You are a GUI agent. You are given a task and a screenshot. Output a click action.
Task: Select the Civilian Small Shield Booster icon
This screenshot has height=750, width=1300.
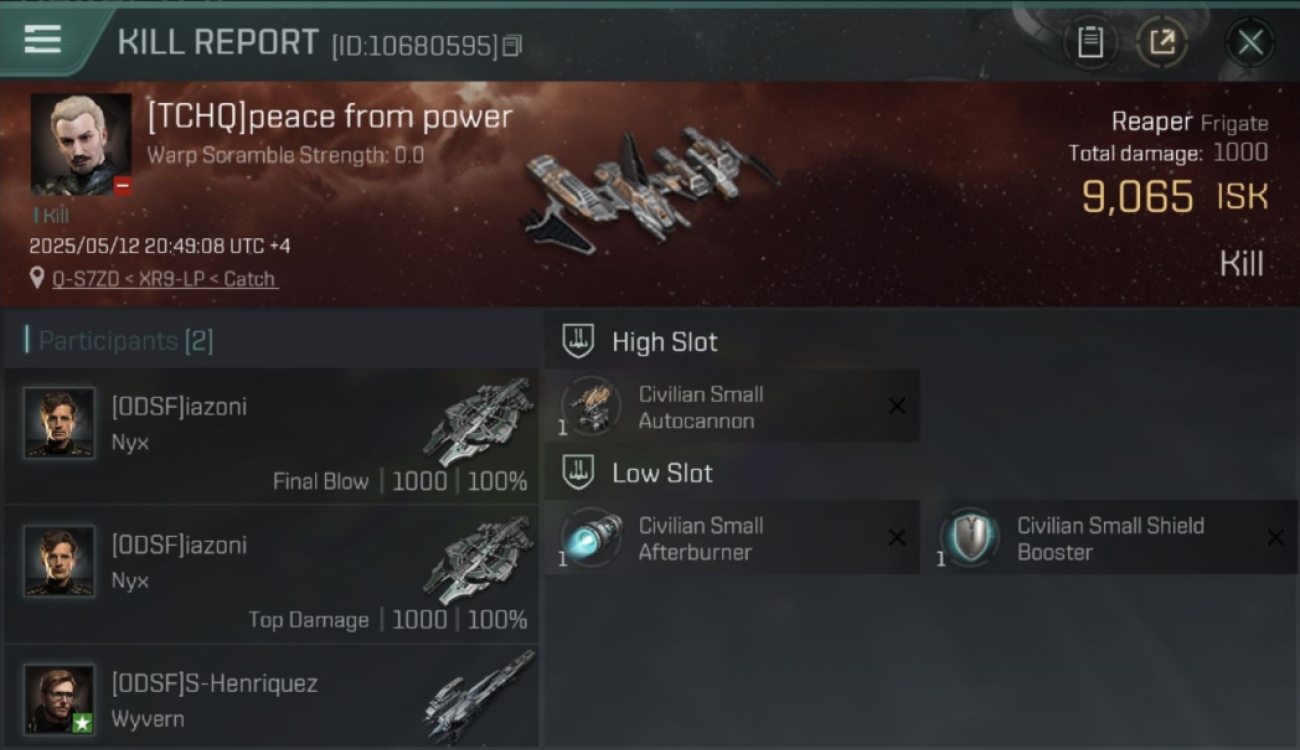pyautogui.click(x=969, y=537)
